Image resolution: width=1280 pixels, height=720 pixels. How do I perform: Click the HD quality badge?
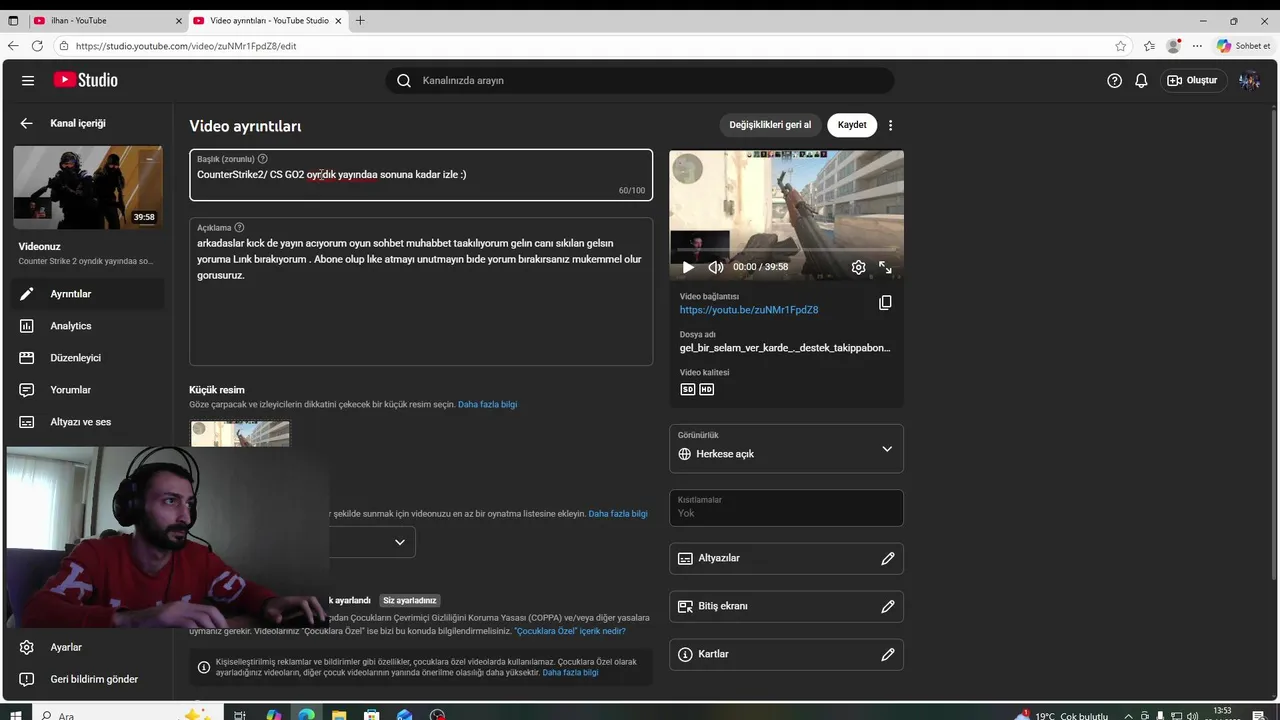tap(707, 389)
